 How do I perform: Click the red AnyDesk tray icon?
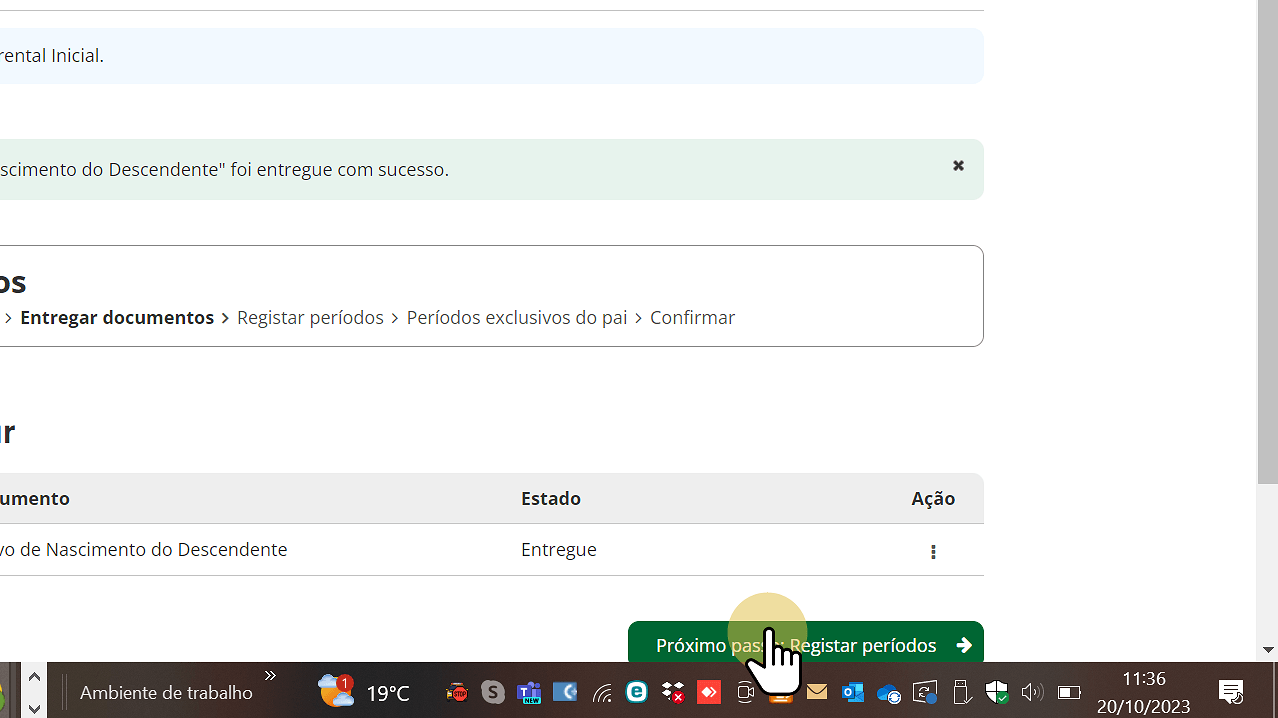(x=709, y=692)
